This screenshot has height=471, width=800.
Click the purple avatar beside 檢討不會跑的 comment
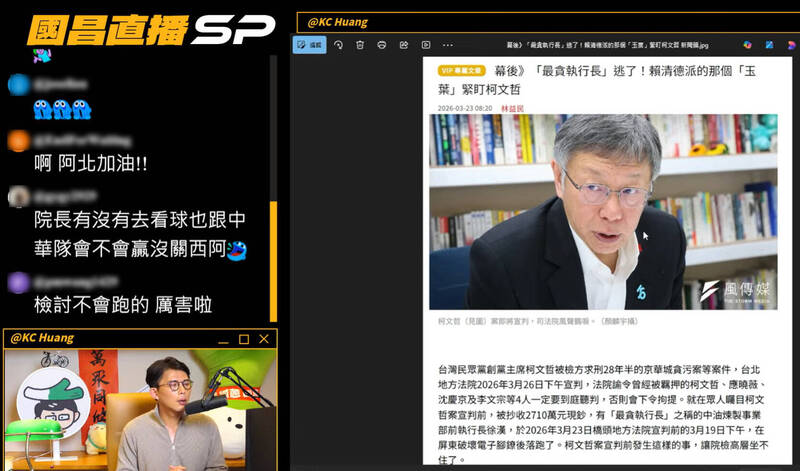(18, 284)
